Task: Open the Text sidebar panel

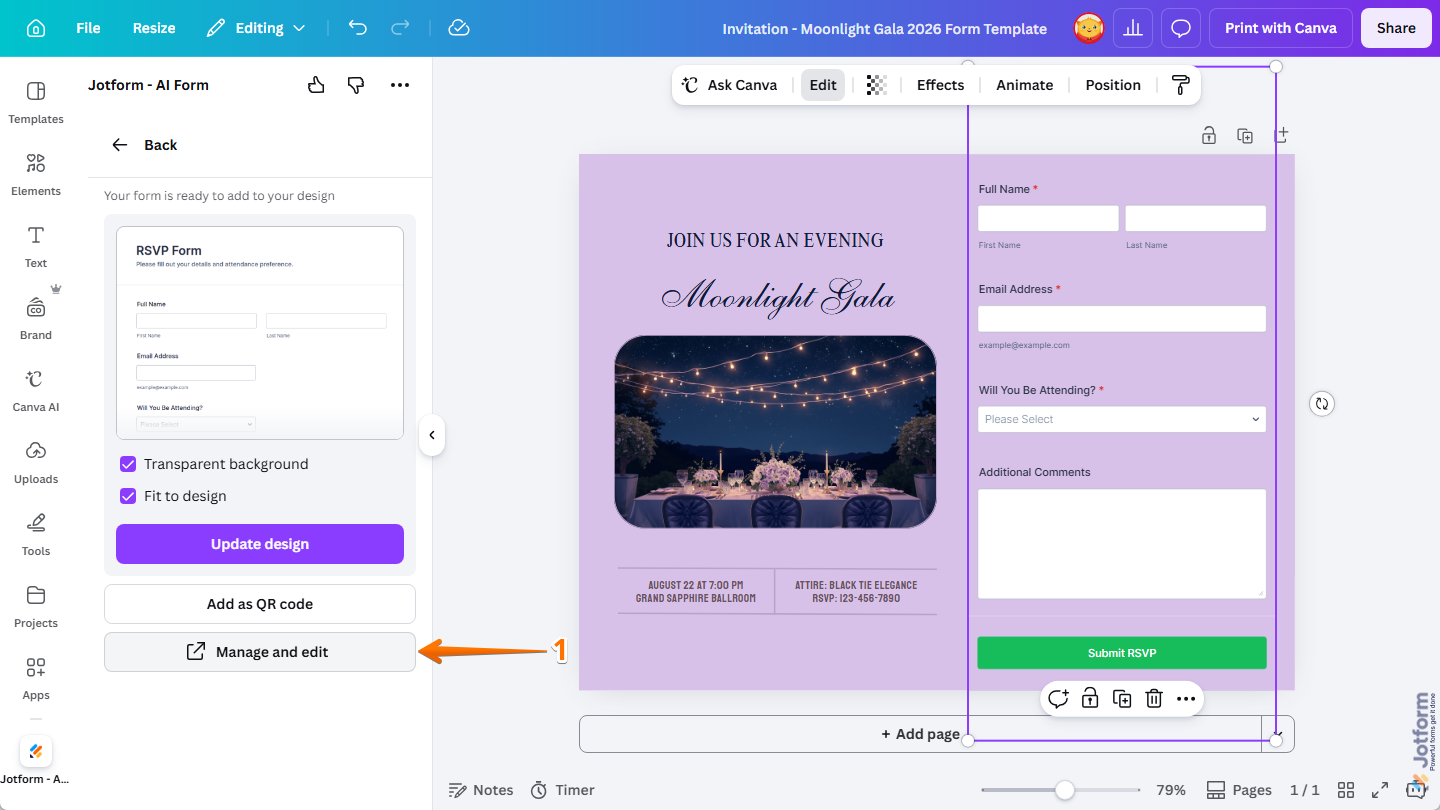Action: [36, 247]
